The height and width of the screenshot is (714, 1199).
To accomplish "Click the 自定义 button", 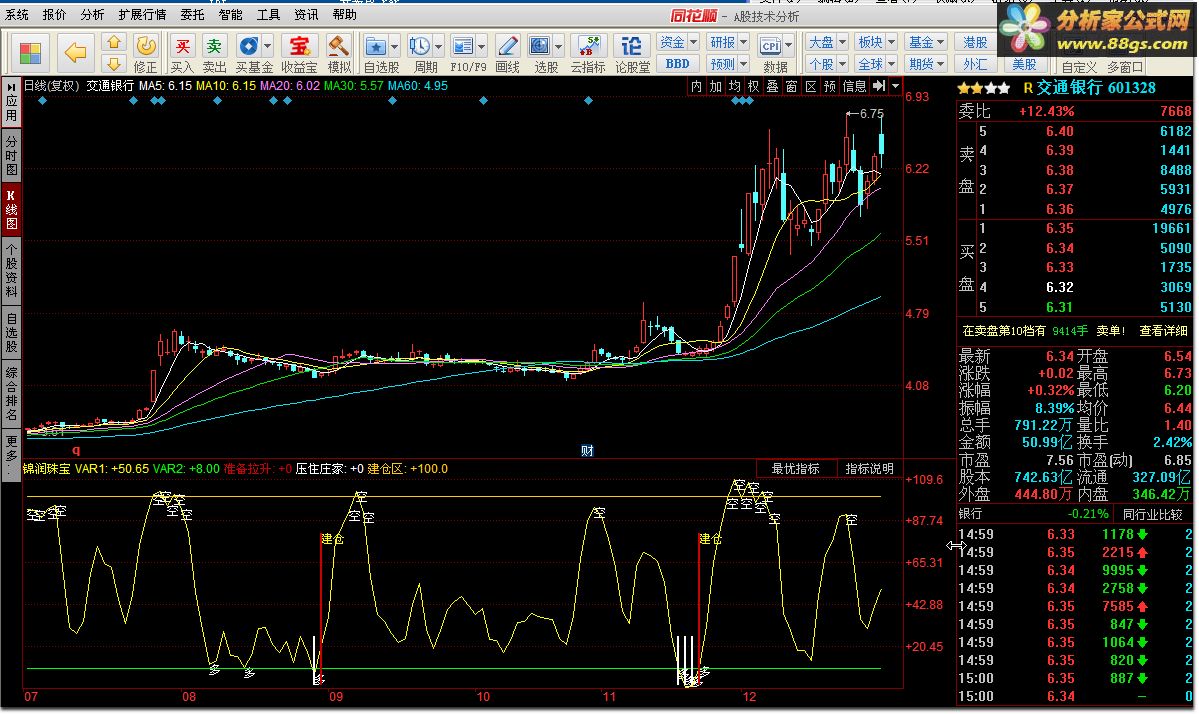I will point(1079,67).
